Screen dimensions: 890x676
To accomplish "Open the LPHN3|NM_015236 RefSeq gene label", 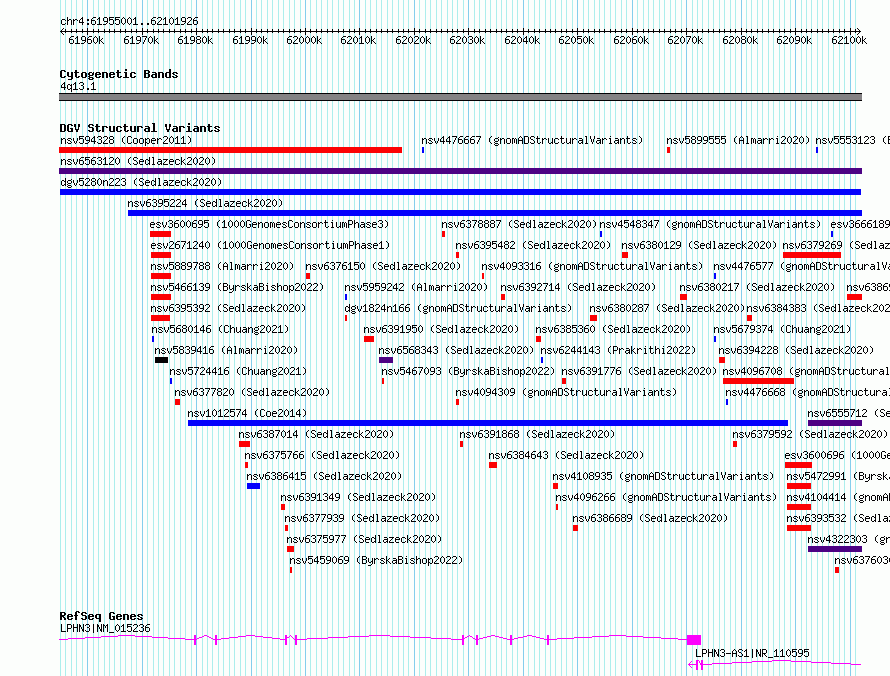I will (x=105, y=628).
